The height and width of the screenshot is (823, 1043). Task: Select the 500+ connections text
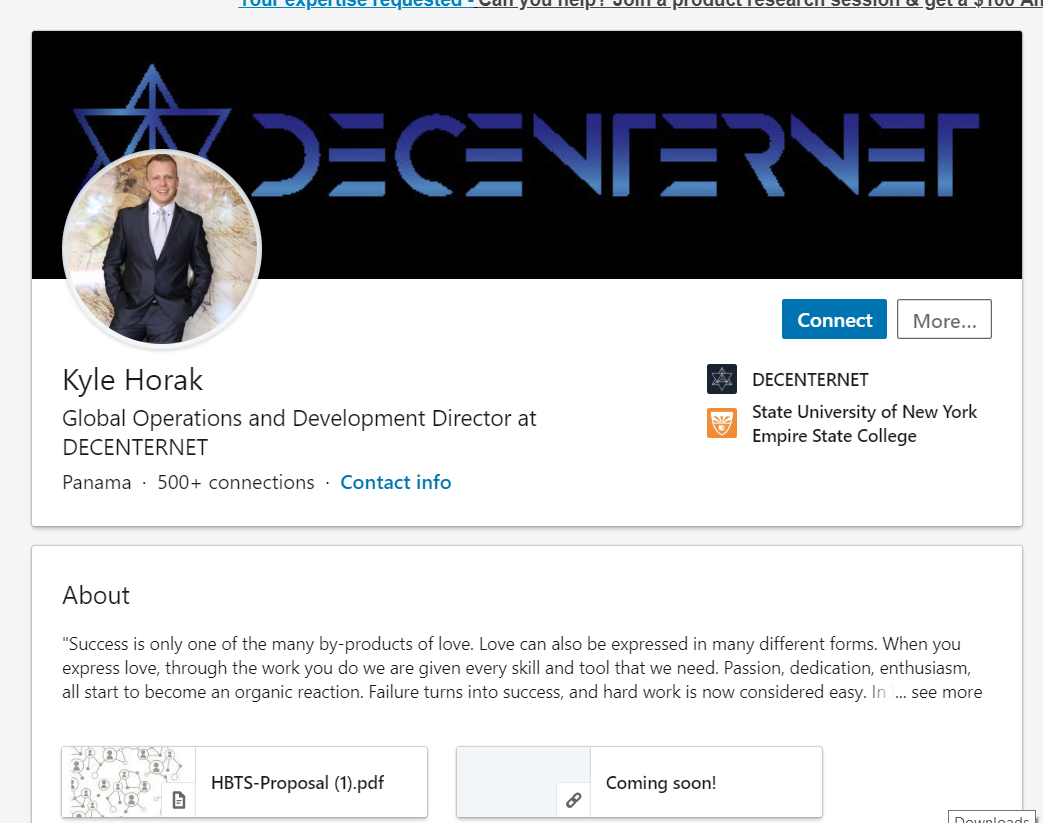click(235, 482)
